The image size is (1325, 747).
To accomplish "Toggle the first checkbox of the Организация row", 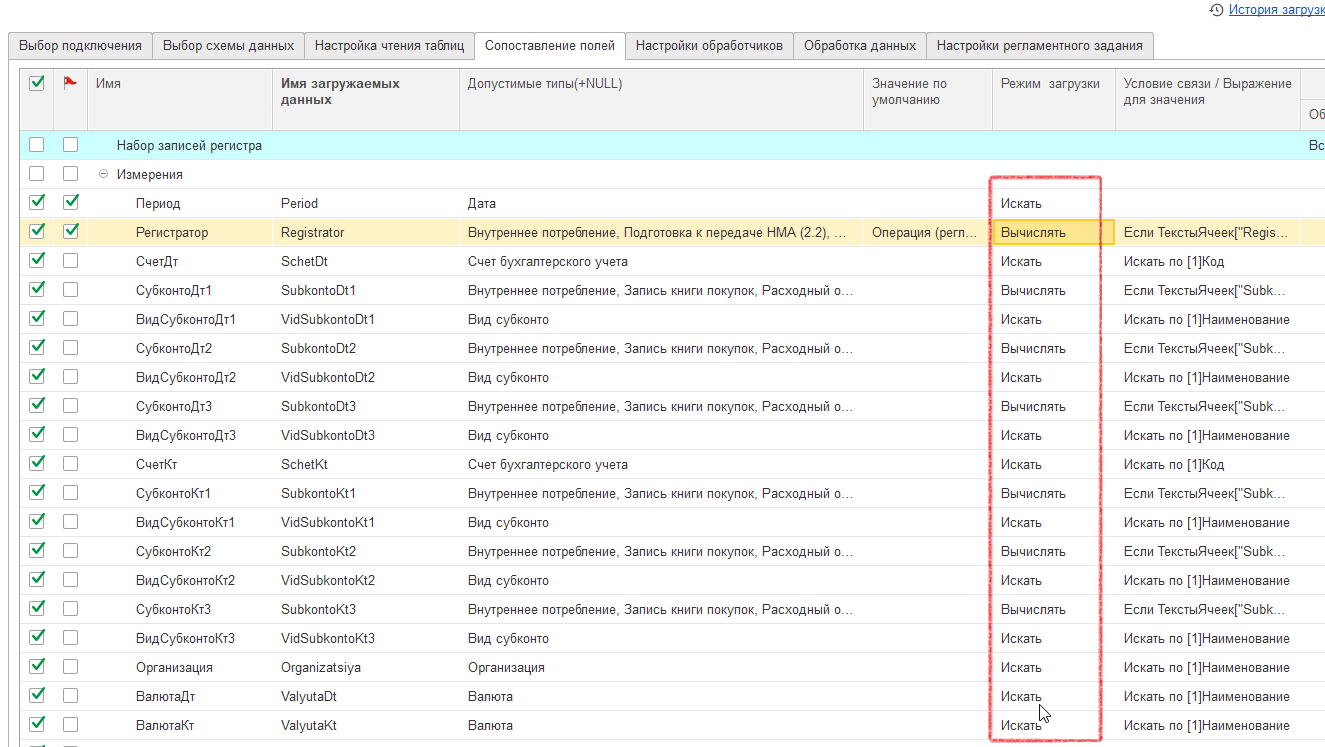I will coord(37,667).
